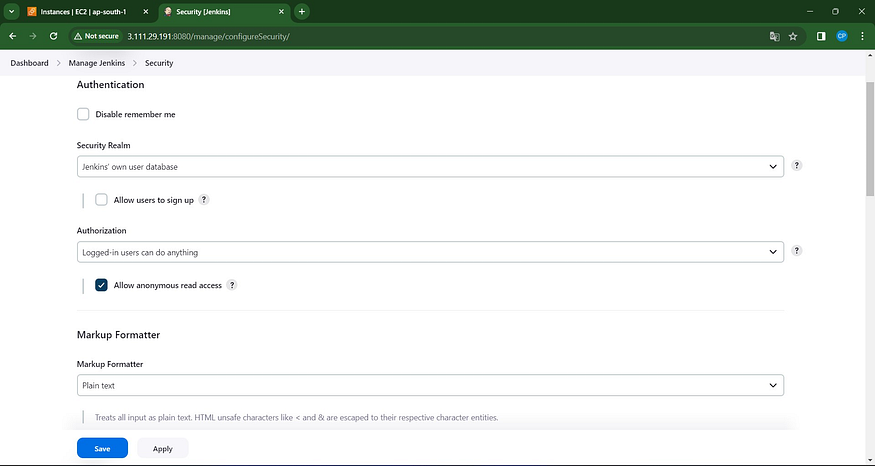This screenshot has width=875, height=466.
Task: Open the Security Realm dropdown
Action: click(x=430, y=166)
